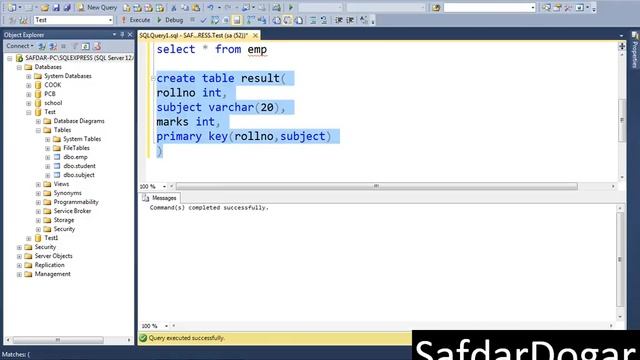The image size is (640, 360).
Task: Select the Database Diagrams folder
Action: [x=79, y=121]
